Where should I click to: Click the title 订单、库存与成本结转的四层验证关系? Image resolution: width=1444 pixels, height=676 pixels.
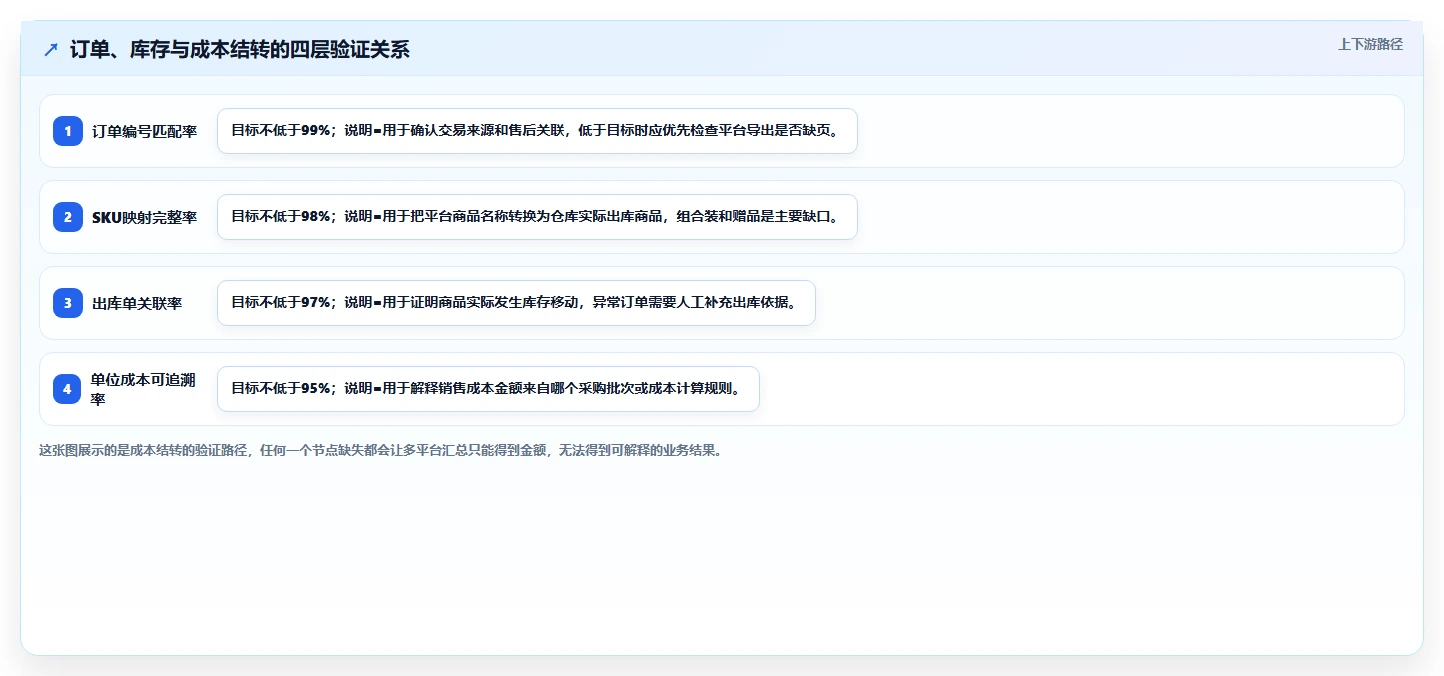[240, 49]
